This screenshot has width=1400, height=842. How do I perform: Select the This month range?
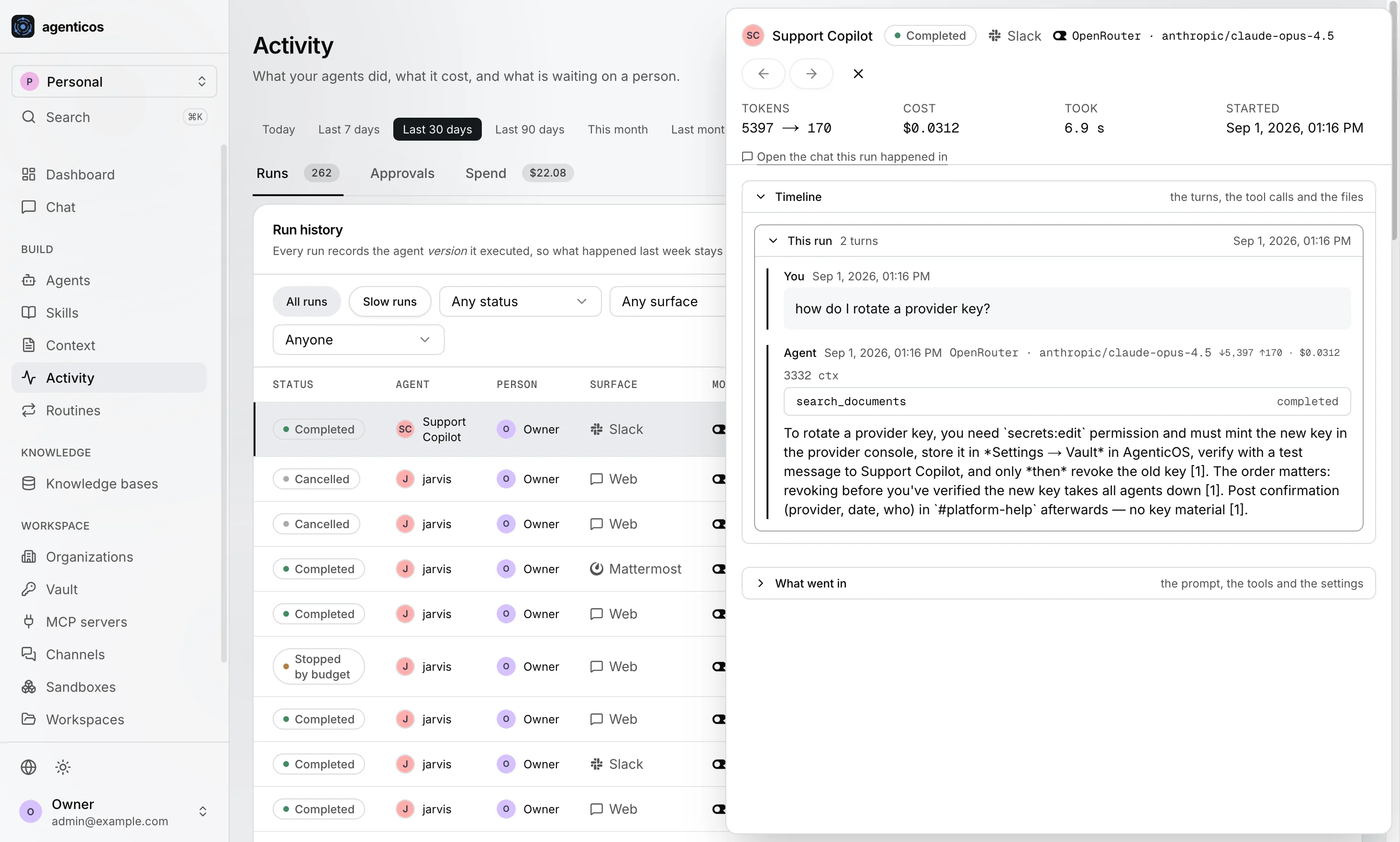tap(617, 129)
